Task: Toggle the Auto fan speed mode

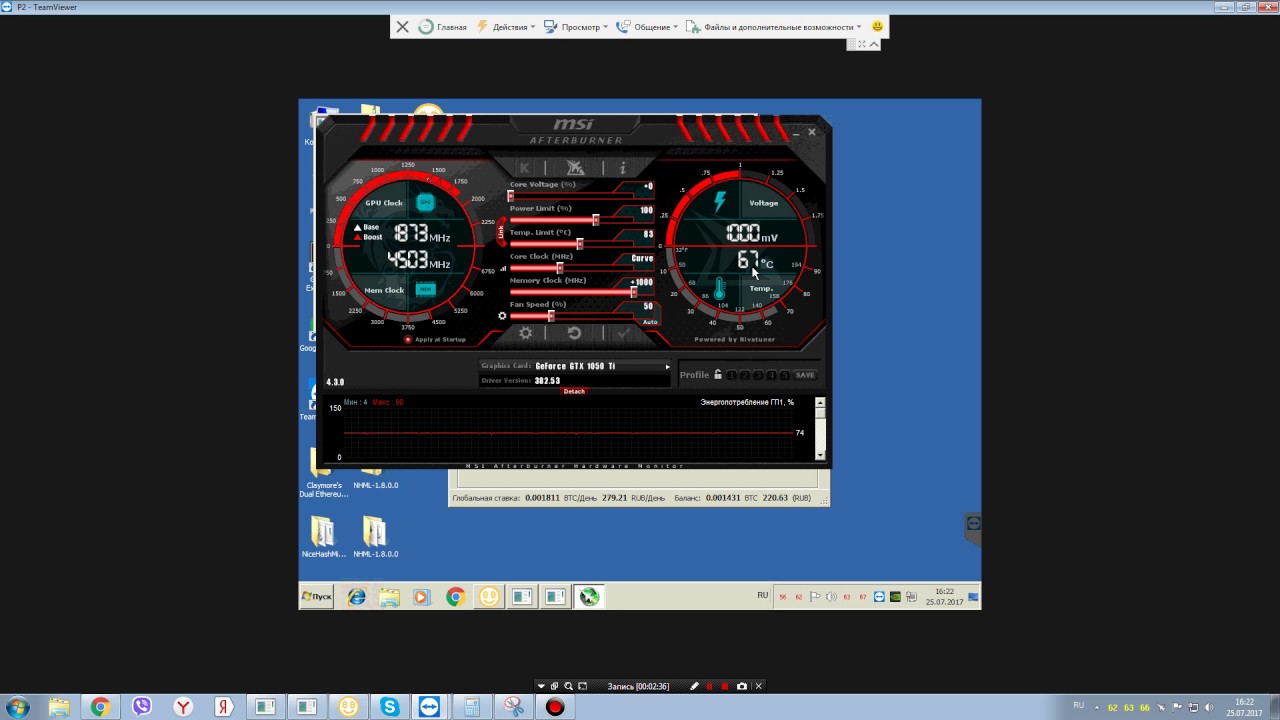Action: click(x=650, y=321)
